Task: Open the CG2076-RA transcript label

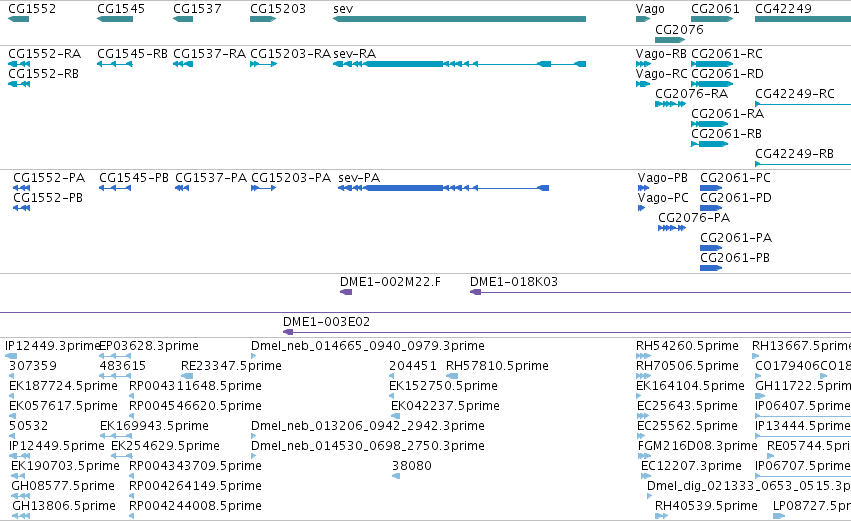Action: click(x=691, y=94)
